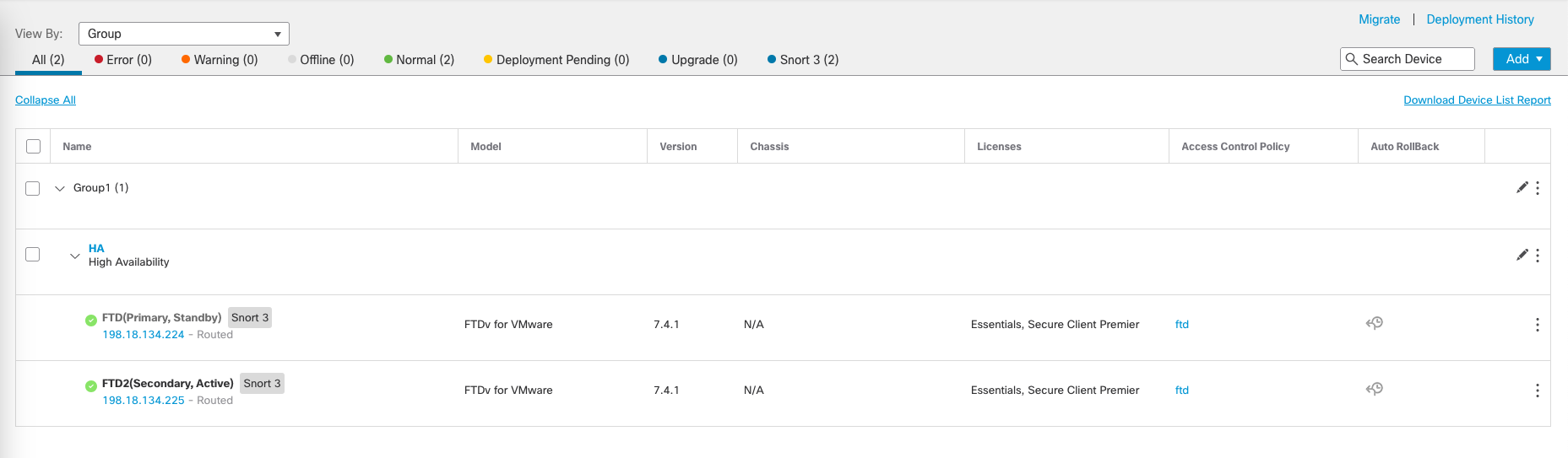The width and height of the screenshot is (1568, 458).
Task: Open the Deployment History link
Action: pyautogui.click(x=1479, y=19)
